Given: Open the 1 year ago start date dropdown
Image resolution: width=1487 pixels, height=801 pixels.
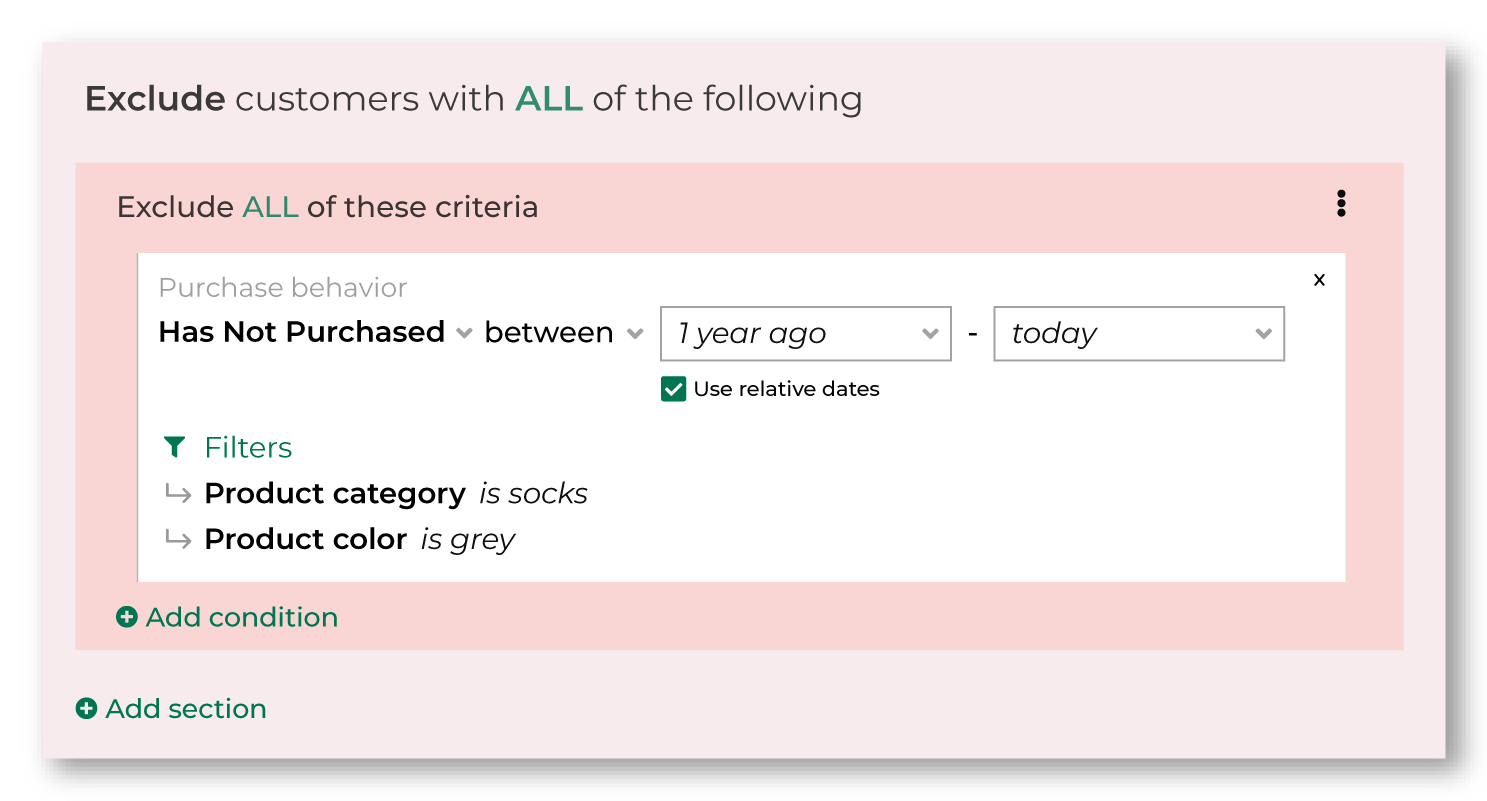Looking at the screenshot, I should point(805,334).
